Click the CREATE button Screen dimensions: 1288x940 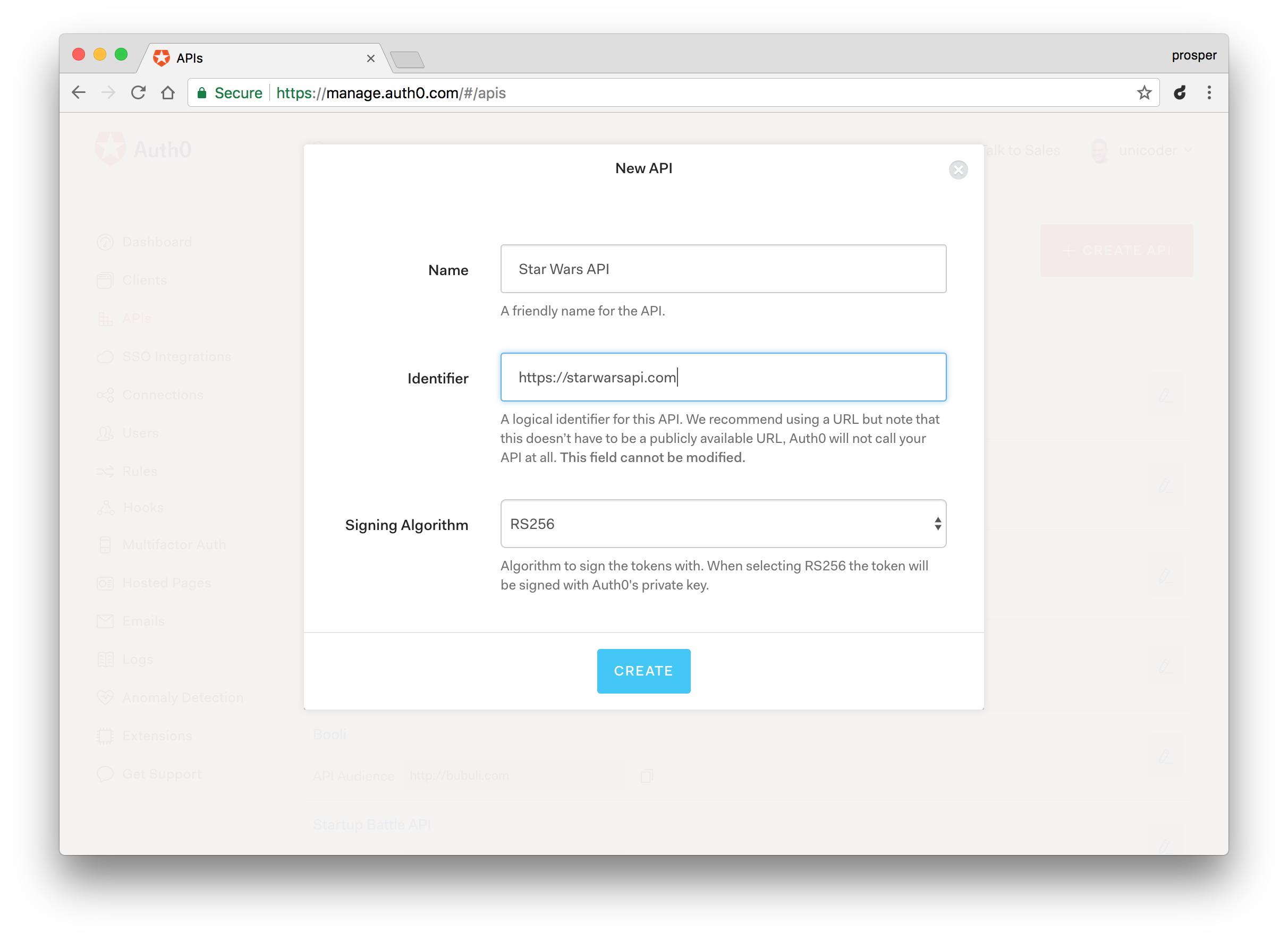(643, 670)
